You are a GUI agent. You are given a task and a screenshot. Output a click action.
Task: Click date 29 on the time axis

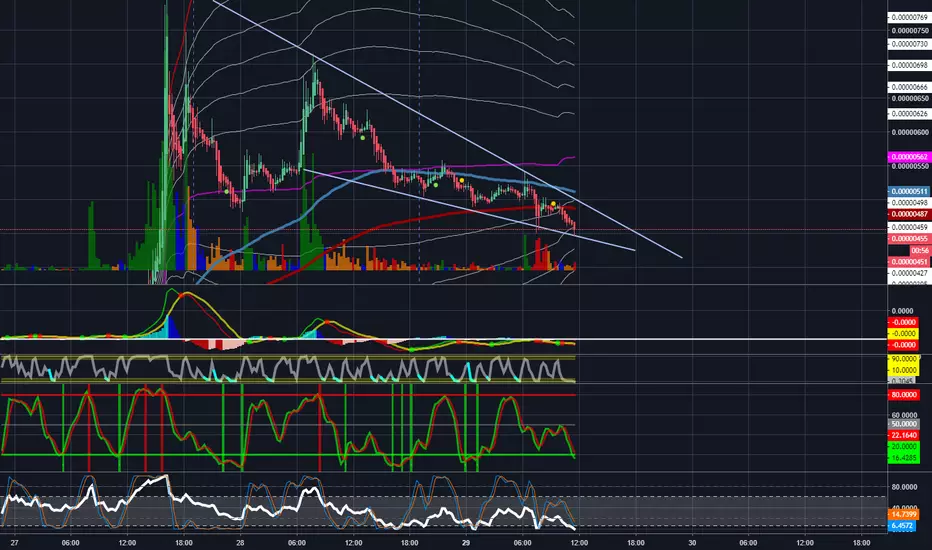[466, 543]
